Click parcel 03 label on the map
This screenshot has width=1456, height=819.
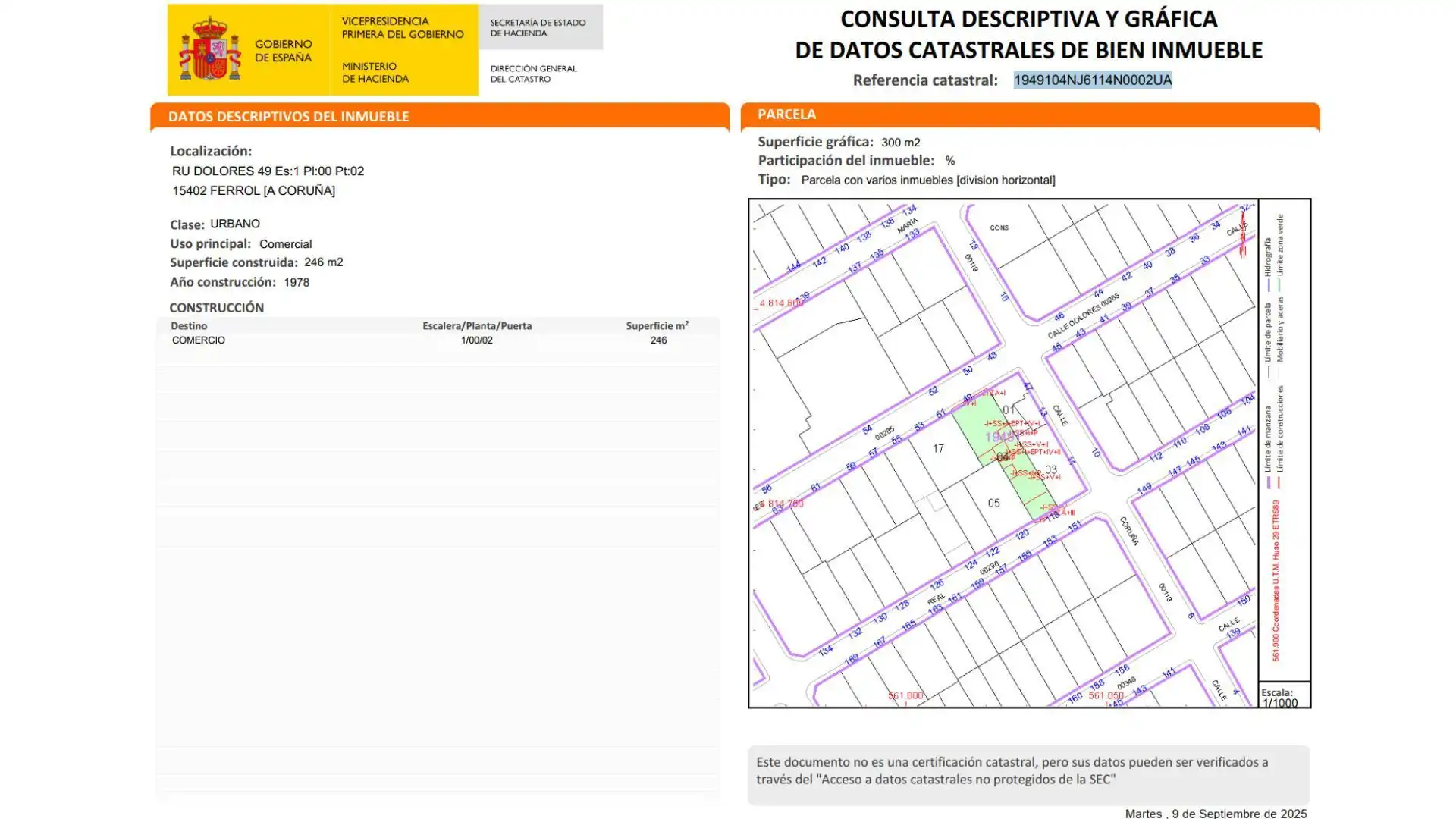click(x=1050, y=470)
